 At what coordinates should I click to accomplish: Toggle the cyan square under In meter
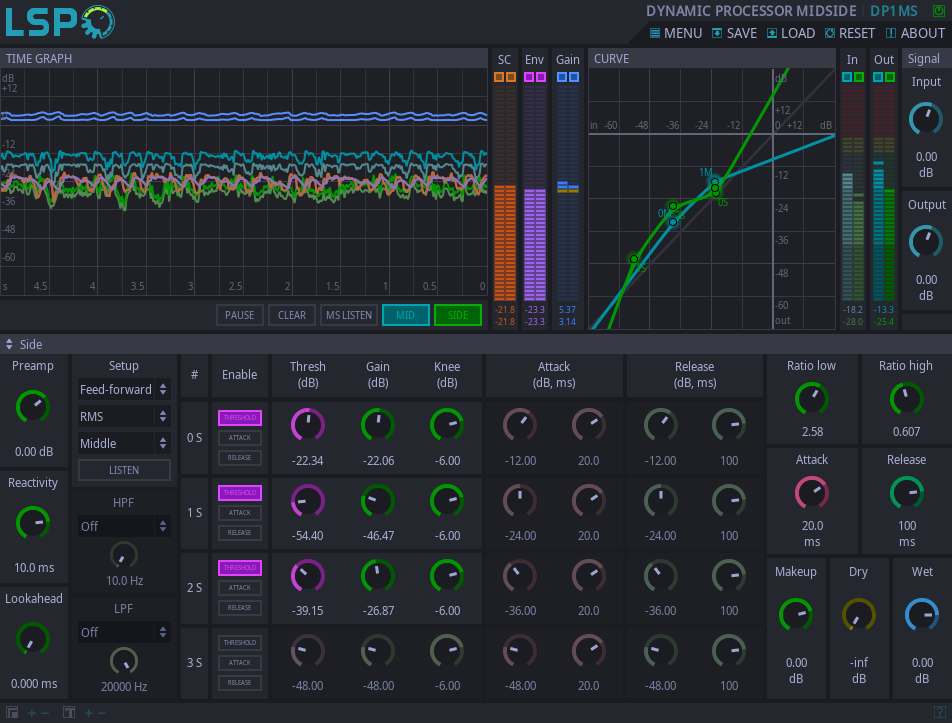tap(847, 77)
